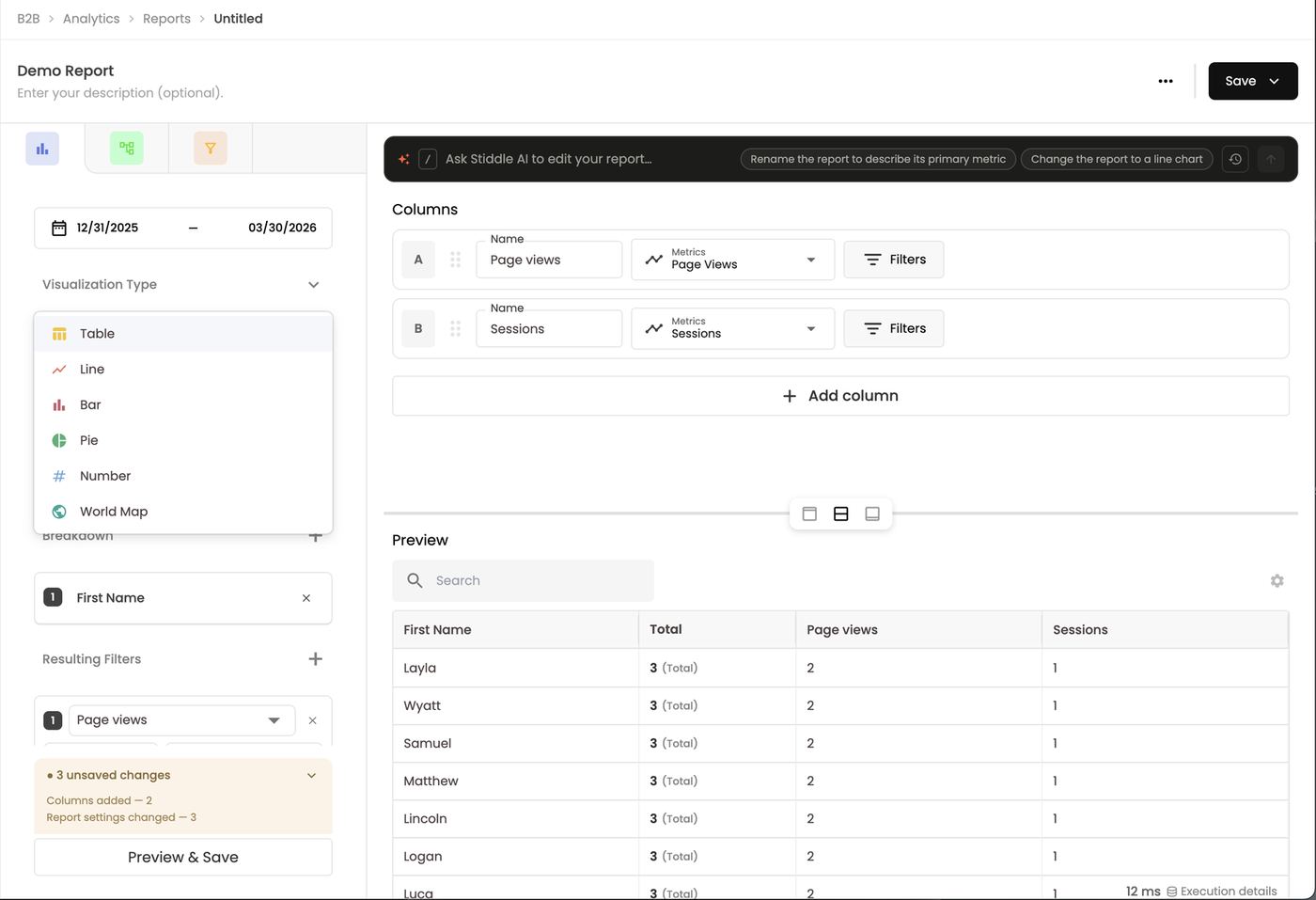1316x900 pixels.
Task: Expand the Page views resulting filter dropdown
Action: tap(181, 720)
